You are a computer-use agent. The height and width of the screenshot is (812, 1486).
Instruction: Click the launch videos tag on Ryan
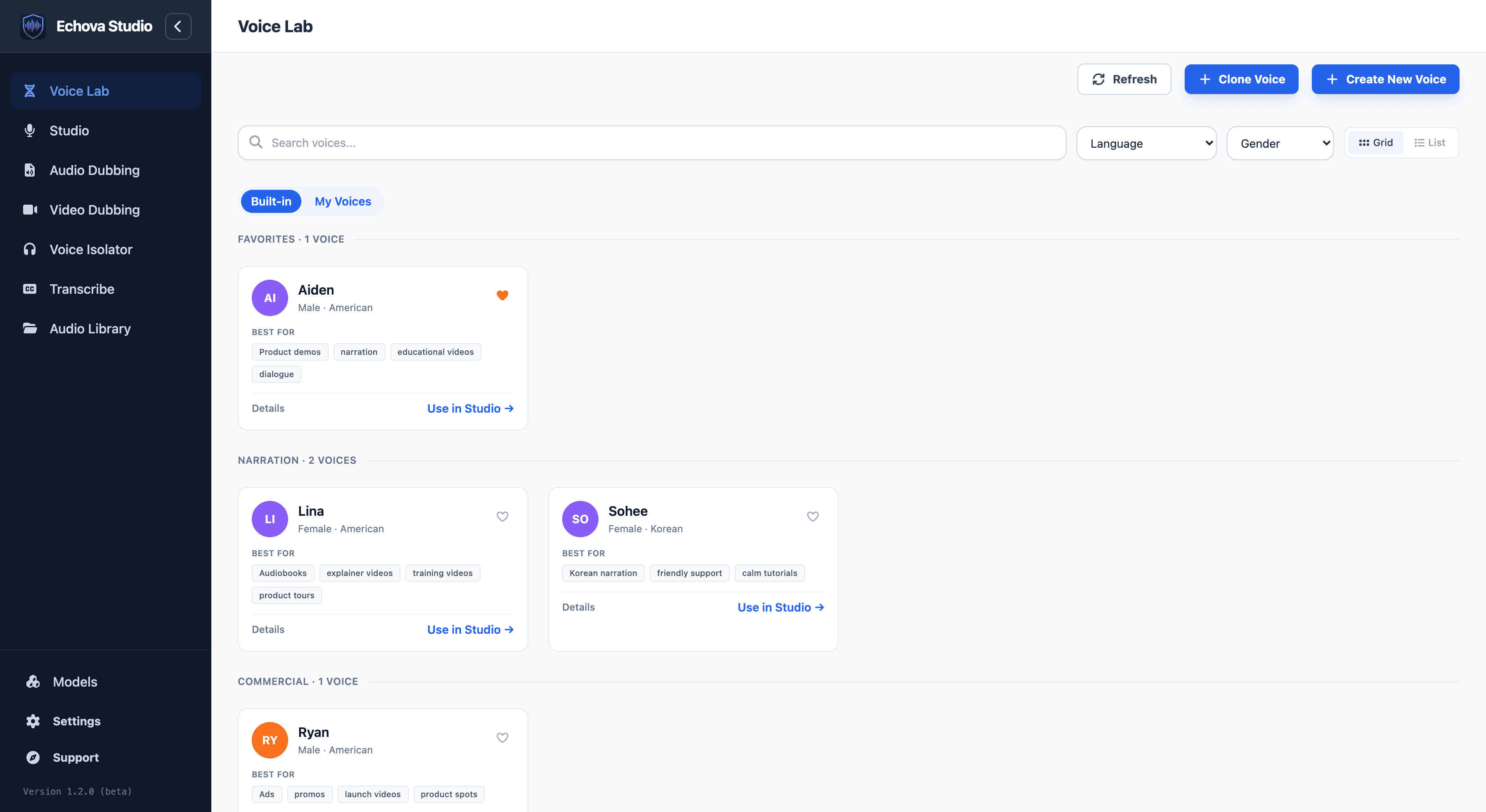[373, 794]
